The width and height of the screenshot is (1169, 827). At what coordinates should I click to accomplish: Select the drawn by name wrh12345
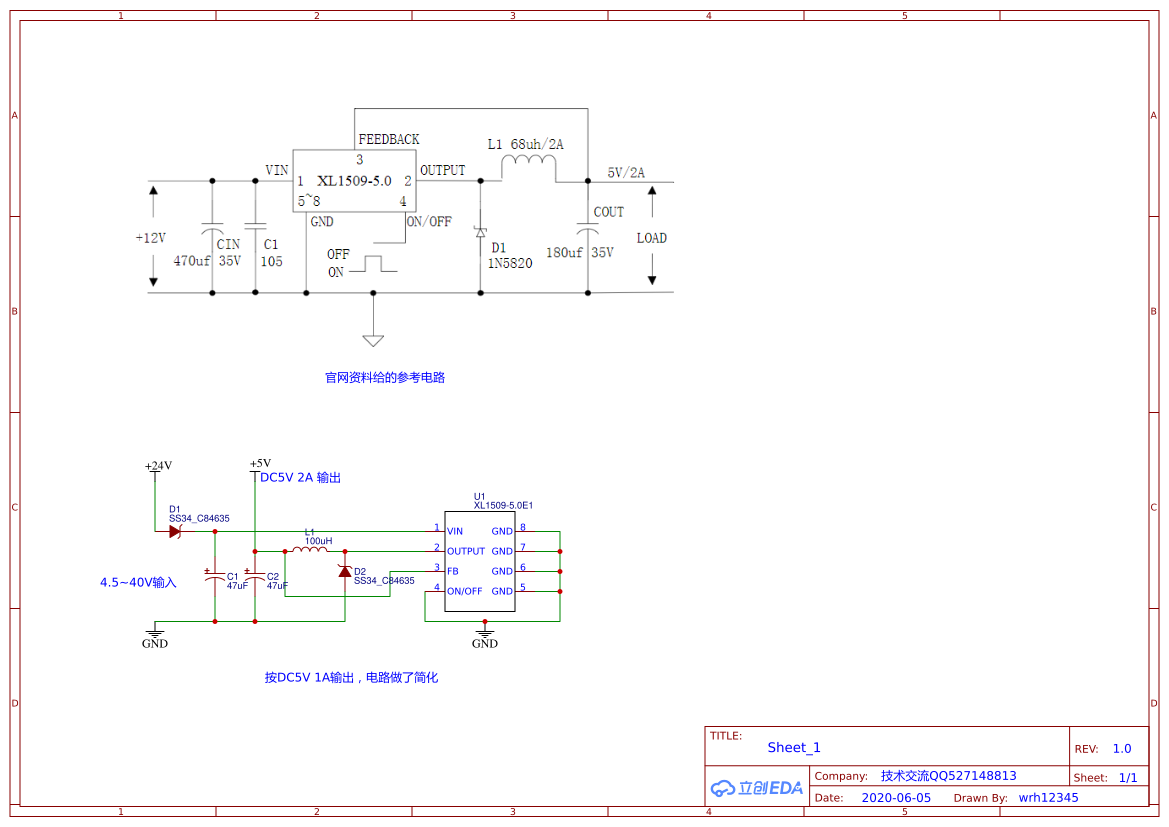tap(1048, 797)
